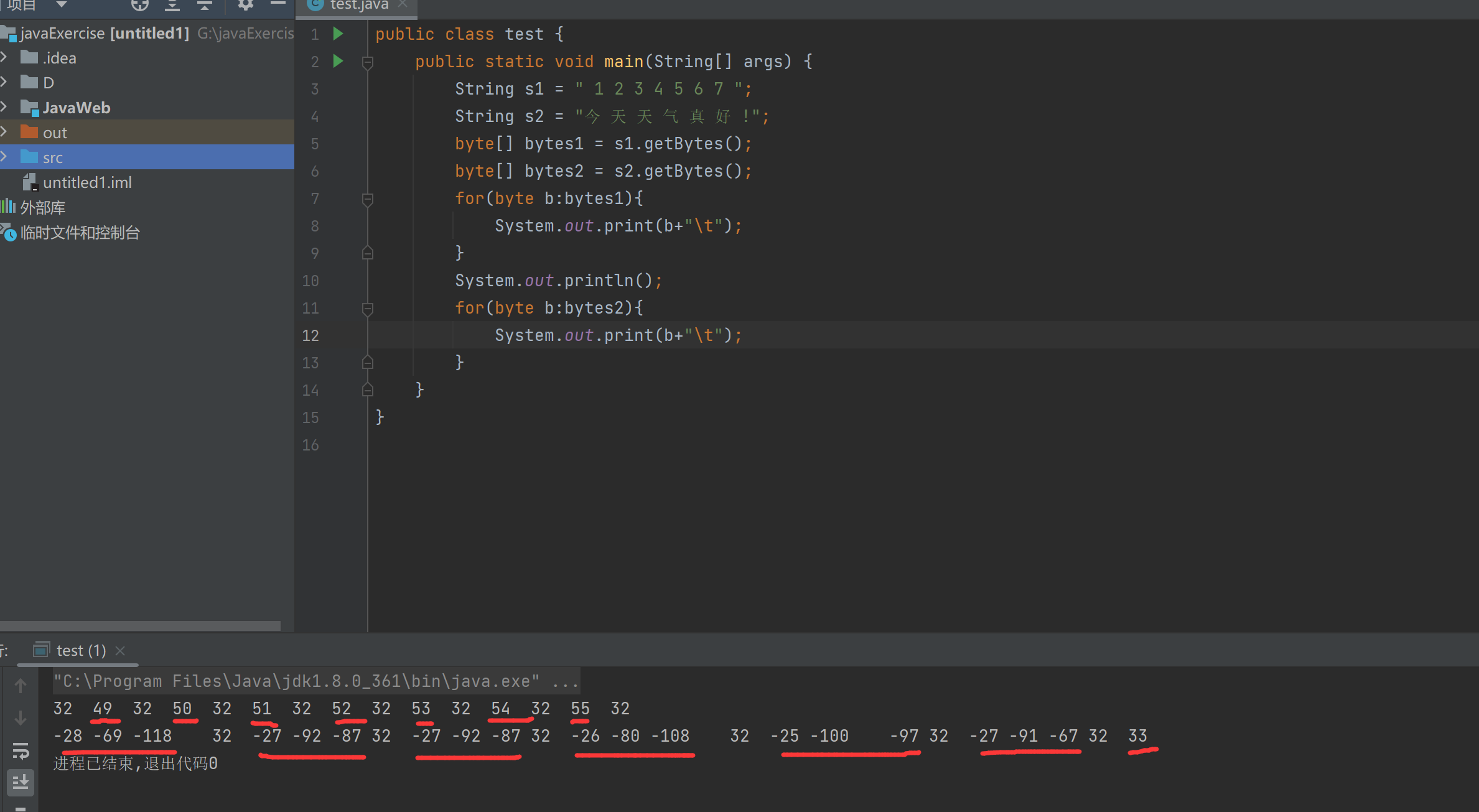Collapse all in project toolbar

tap(205, 5)
